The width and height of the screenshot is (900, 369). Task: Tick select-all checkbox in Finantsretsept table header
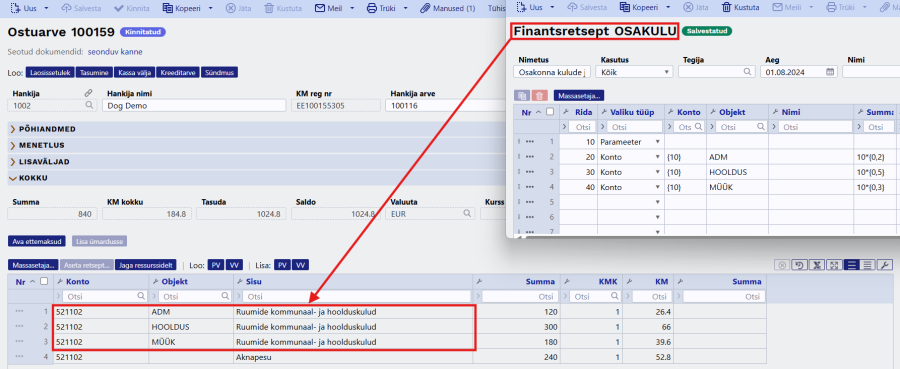[550, 112]
